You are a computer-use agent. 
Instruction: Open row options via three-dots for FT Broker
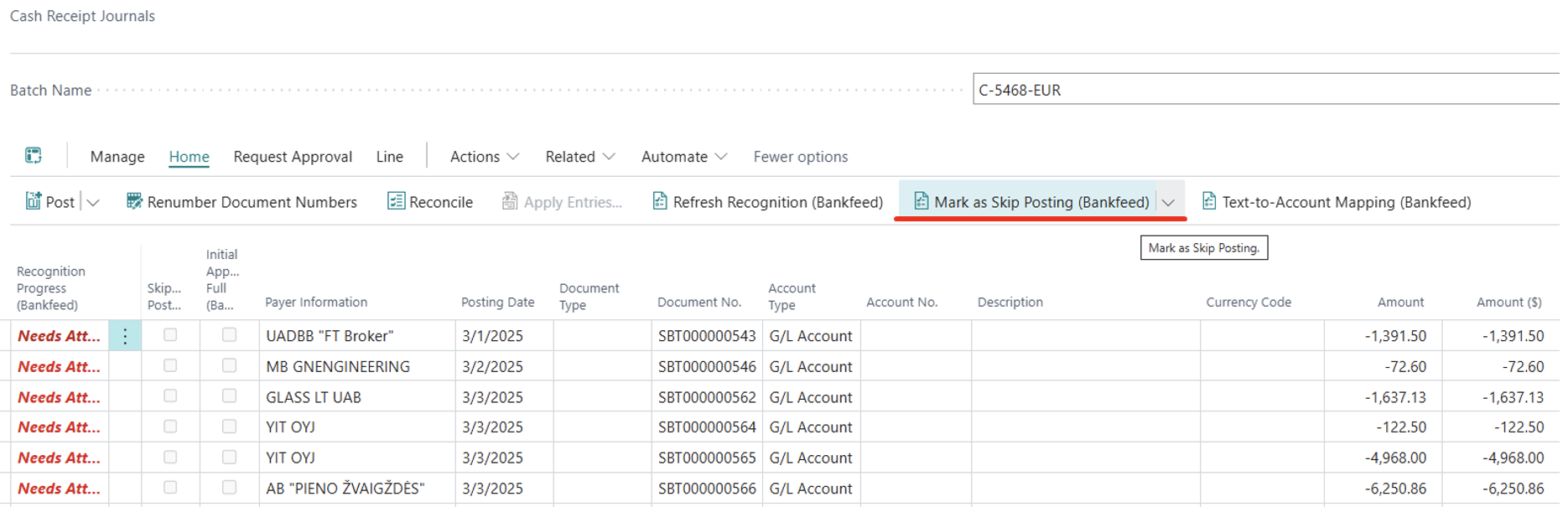point(125,336)
